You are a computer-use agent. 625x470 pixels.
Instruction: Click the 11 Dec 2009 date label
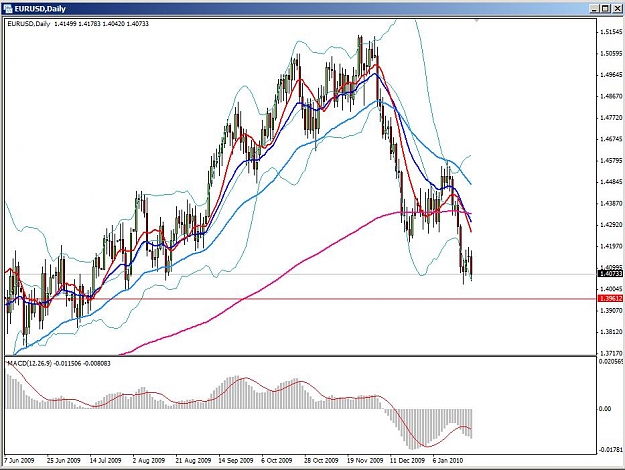click(x=408, y=460)
